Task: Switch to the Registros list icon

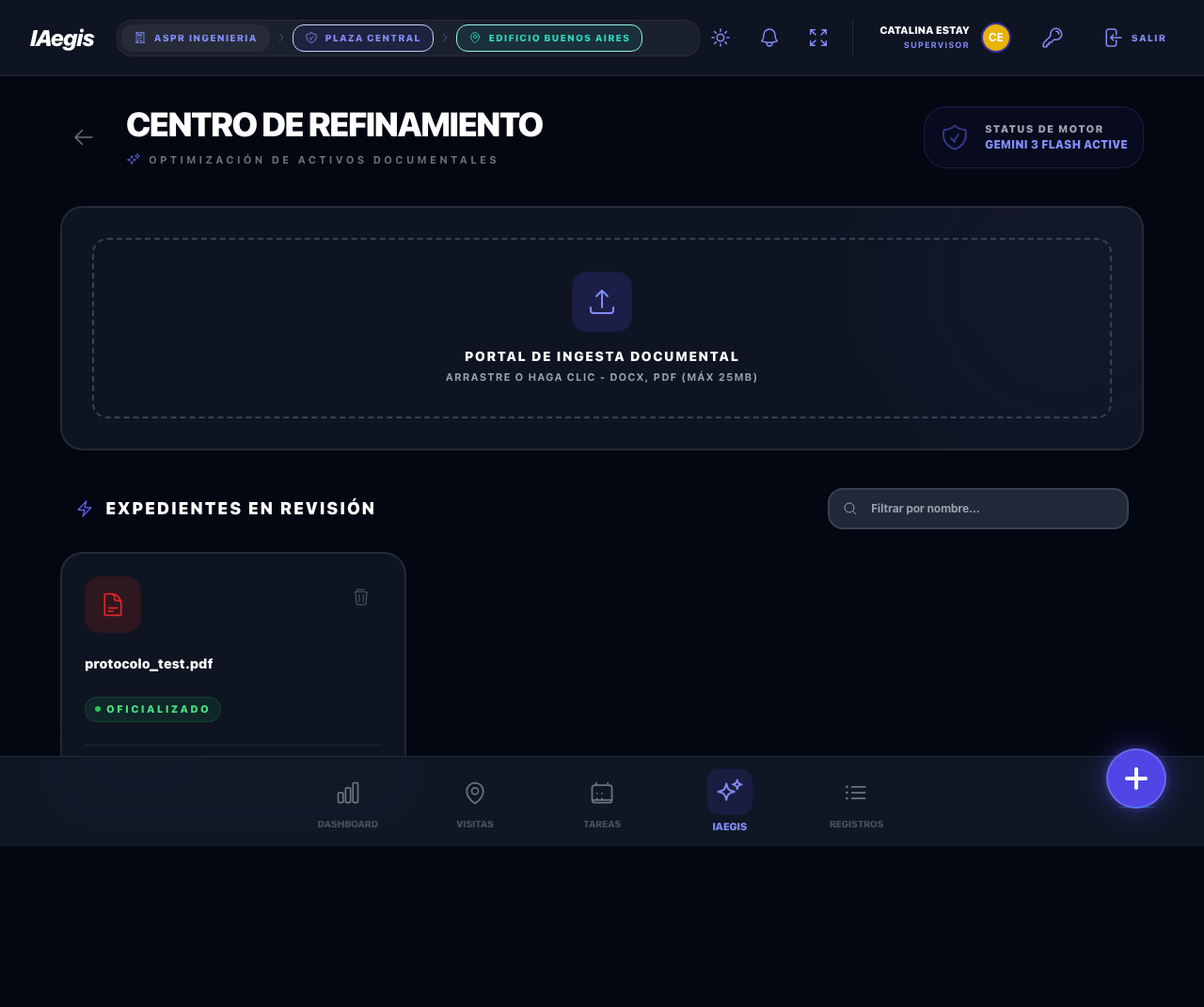Action: tap(855, 801)
